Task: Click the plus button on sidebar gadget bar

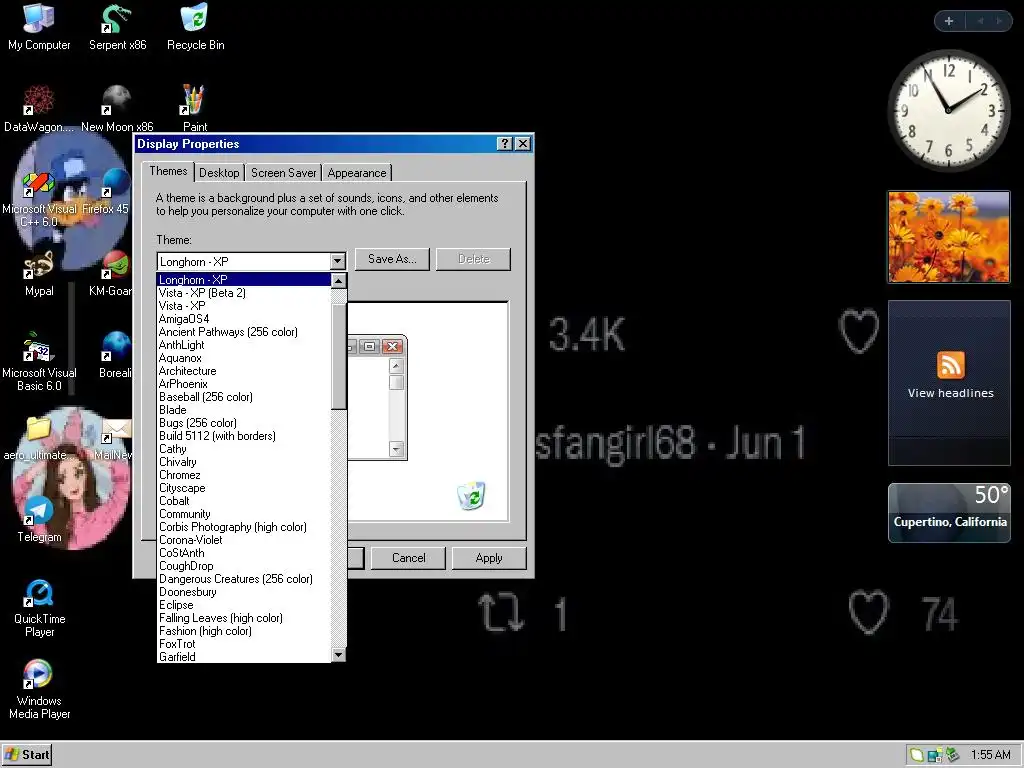Action: click(x=949, y=21)
